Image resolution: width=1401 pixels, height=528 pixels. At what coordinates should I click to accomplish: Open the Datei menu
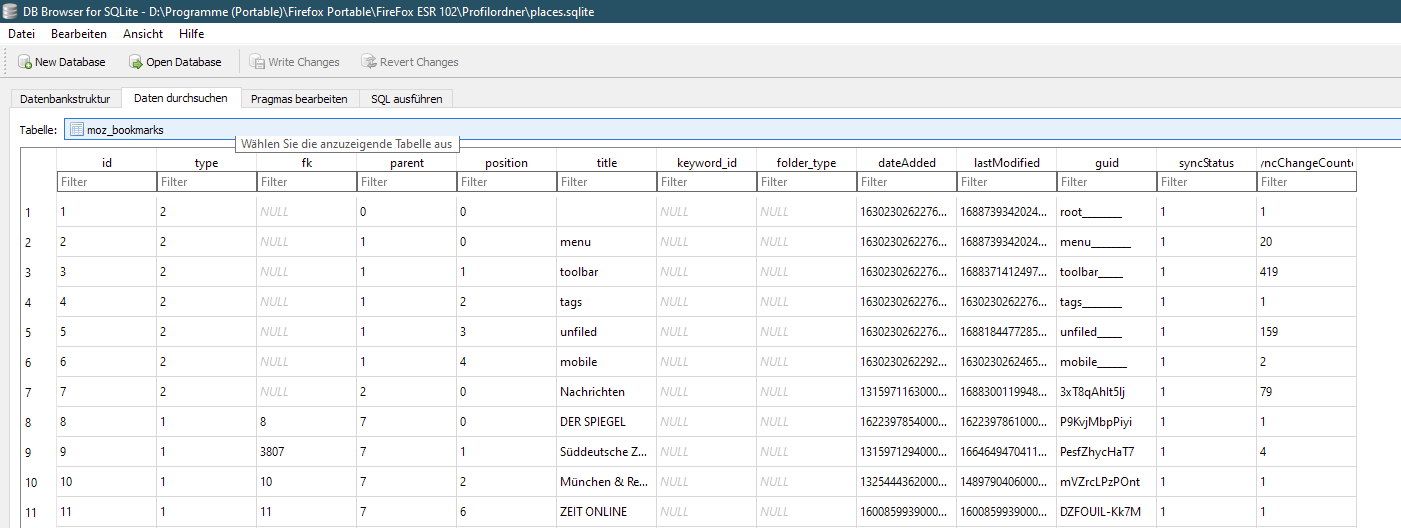coord(21,34)
